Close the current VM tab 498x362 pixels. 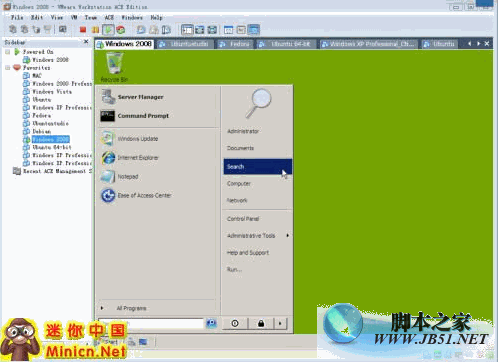tap(487, 44)
